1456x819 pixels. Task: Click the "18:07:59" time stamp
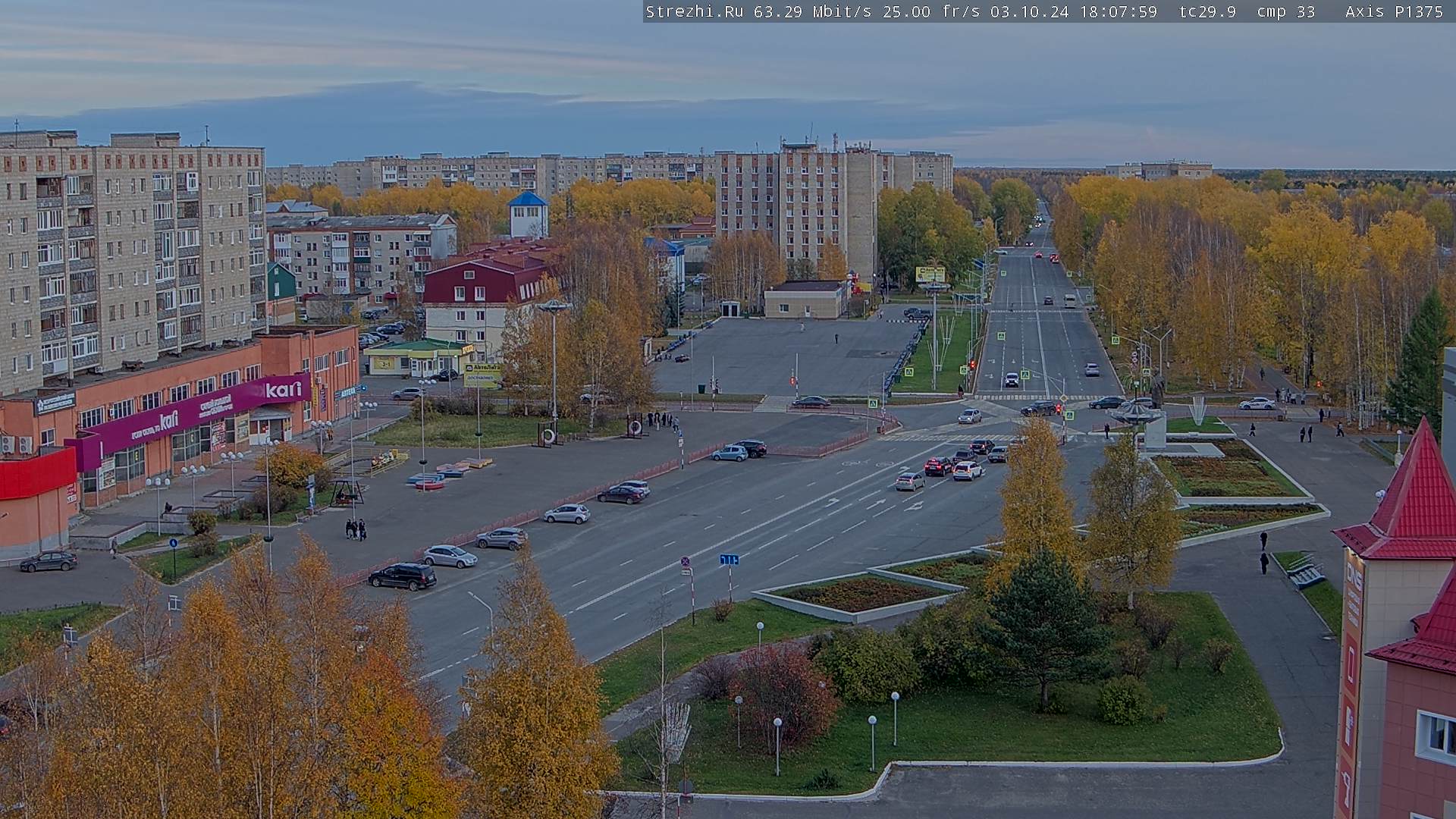pyautogui.click(x=1118, y=11)
